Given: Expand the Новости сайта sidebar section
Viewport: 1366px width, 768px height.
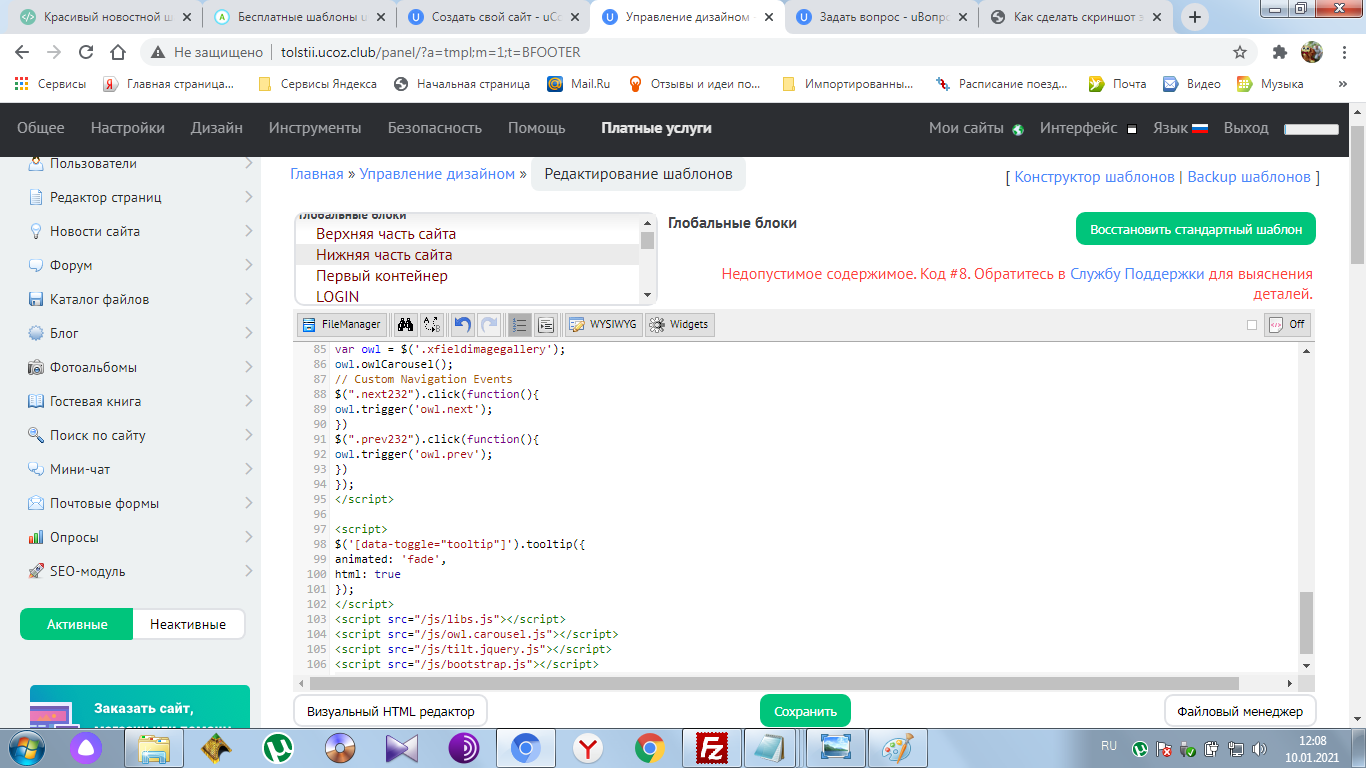Looking at the screenshot, I should pos(248,231).
